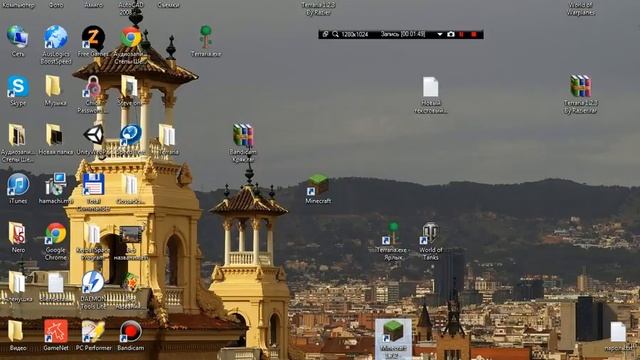The image size is (640, 360).
Task: Open dropdown arrow in Bandicam recording bar
Action: 440,35
